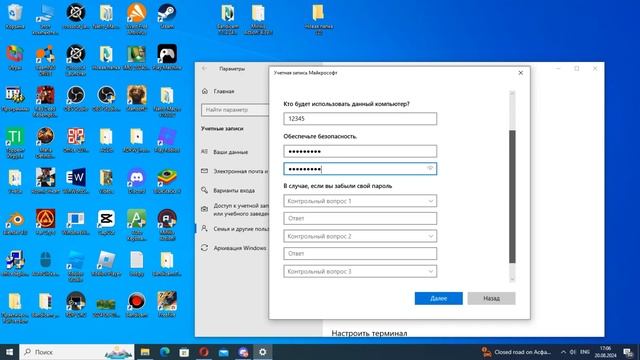Go back with the Параметры window arrow
Screen dimensions: 640x360
(204, 69)
